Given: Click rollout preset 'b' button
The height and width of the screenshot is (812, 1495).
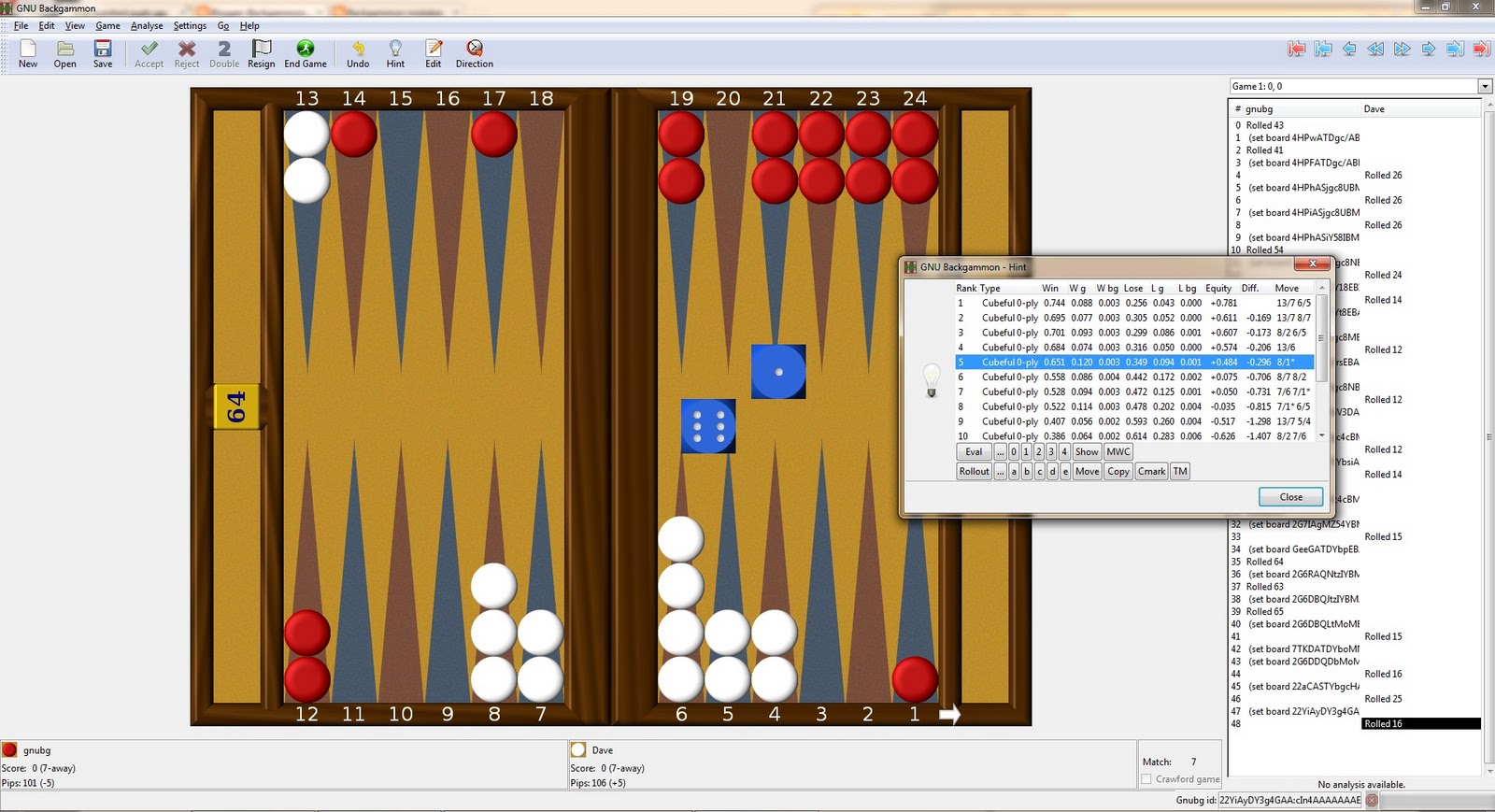Looking at the screenshot, I should (1027, 472).
